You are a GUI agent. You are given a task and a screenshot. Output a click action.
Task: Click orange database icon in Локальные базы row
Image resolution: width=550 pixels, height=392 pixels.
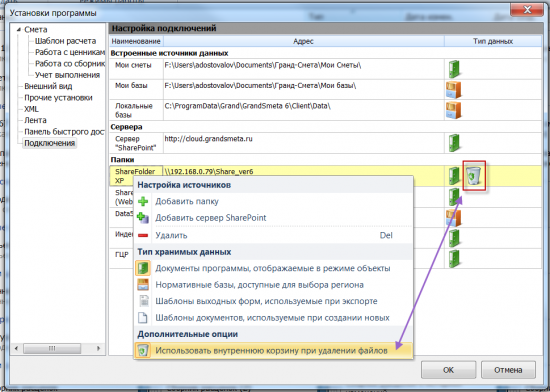[x=453, y=110]
